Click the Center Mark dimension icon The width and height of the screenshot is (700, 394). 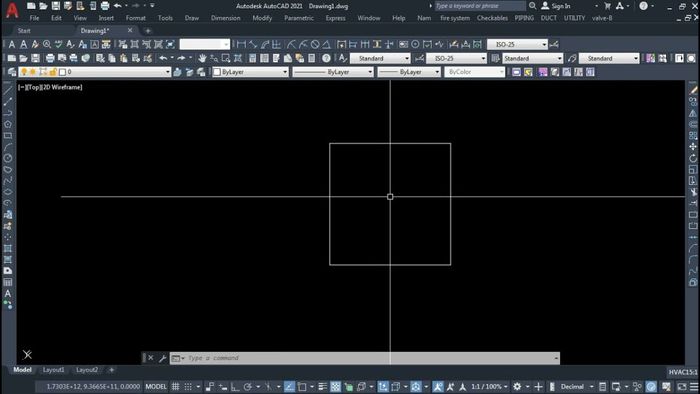pos(415,44)
